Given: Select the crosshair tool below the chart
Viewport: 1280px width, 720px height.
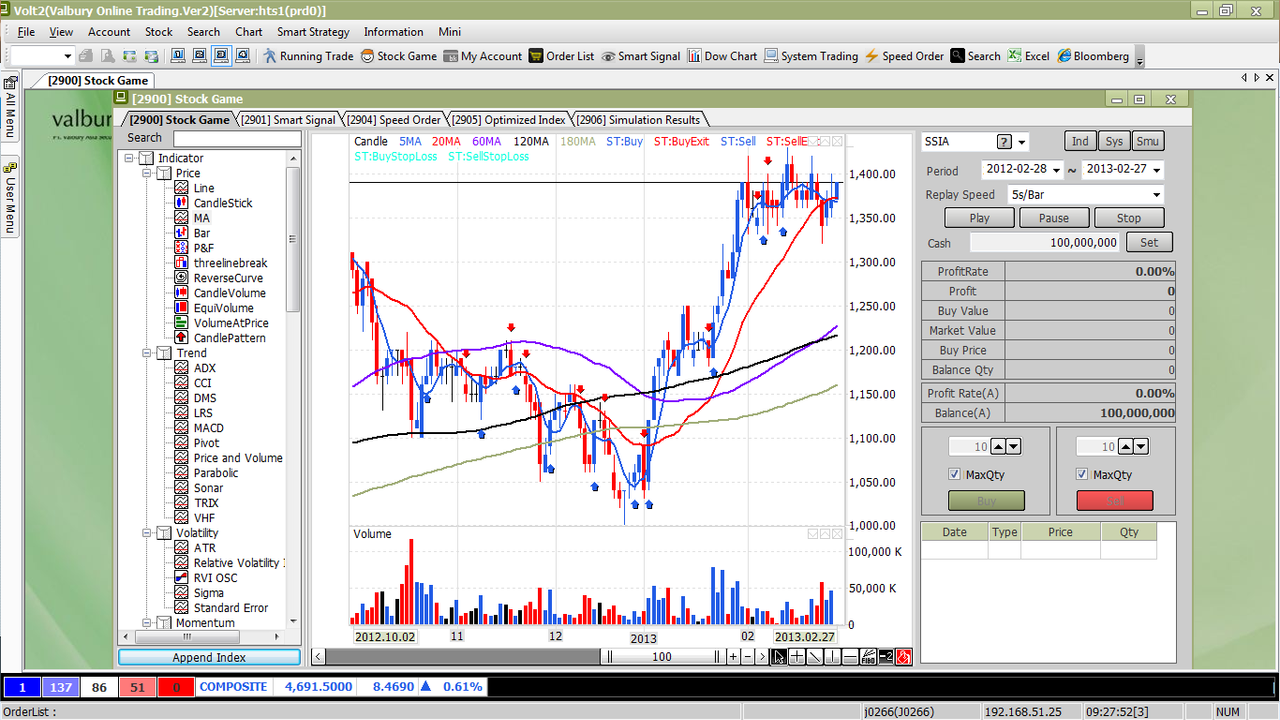Looking at the screenshot, I should (x=797, y=657).
